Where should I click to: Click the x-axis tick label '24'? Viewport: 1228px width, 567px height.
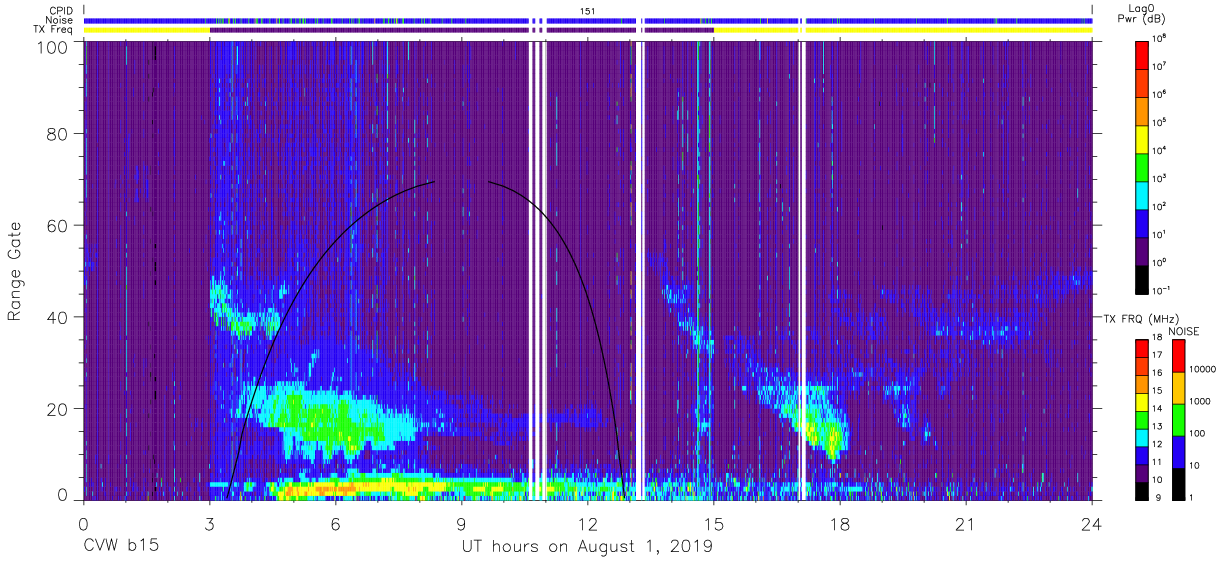point(1092,524)
